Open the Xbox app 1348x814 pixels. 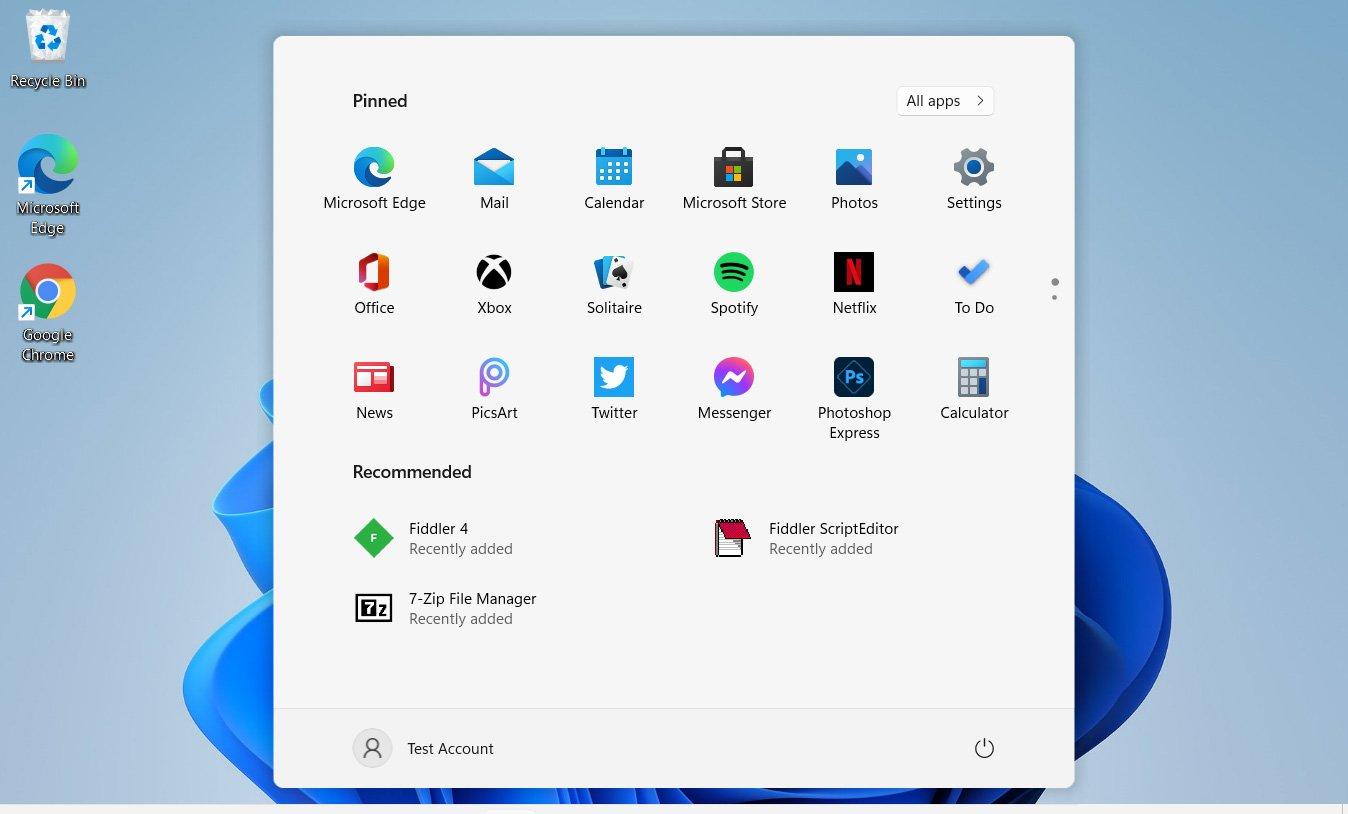point(494,284)
